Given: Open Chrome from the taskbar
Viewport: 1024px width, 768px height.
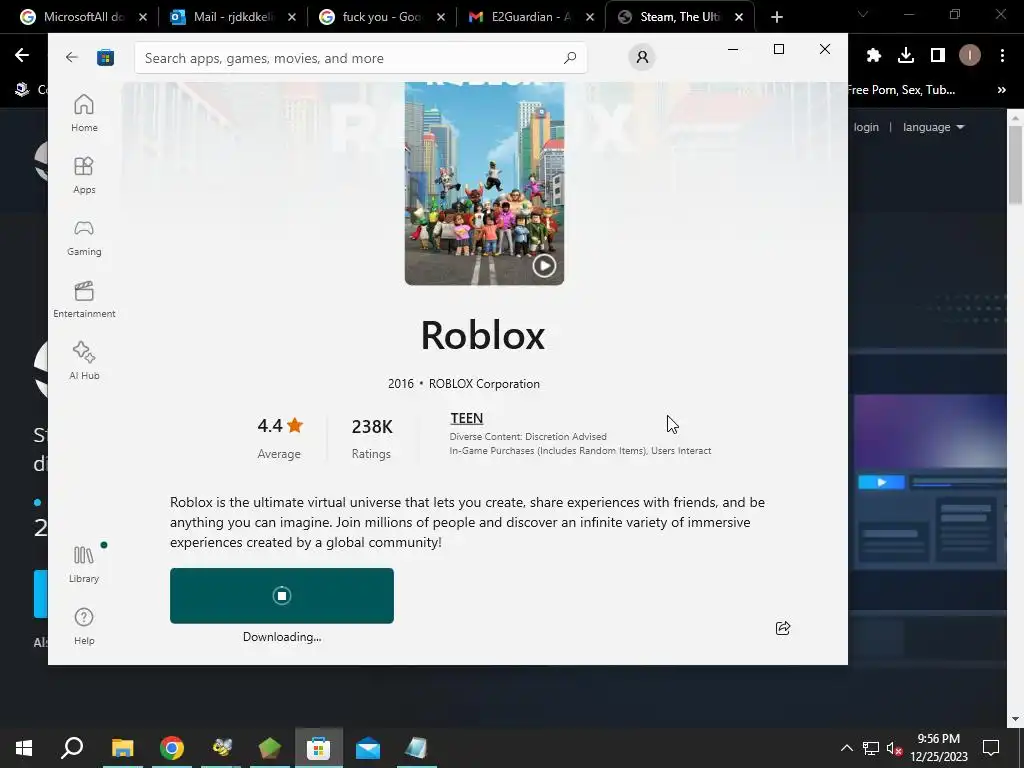Looking at the screenshot, I should coord(172,748).
